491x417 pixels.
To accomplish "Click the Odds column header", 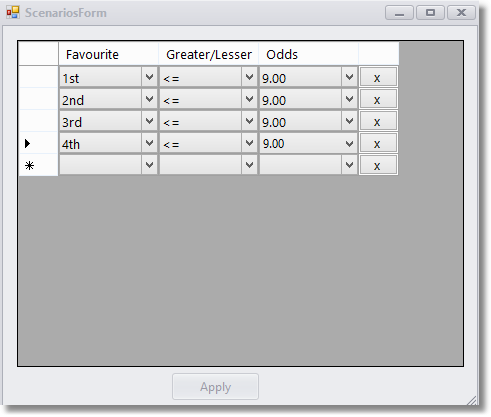I will 308,54.
